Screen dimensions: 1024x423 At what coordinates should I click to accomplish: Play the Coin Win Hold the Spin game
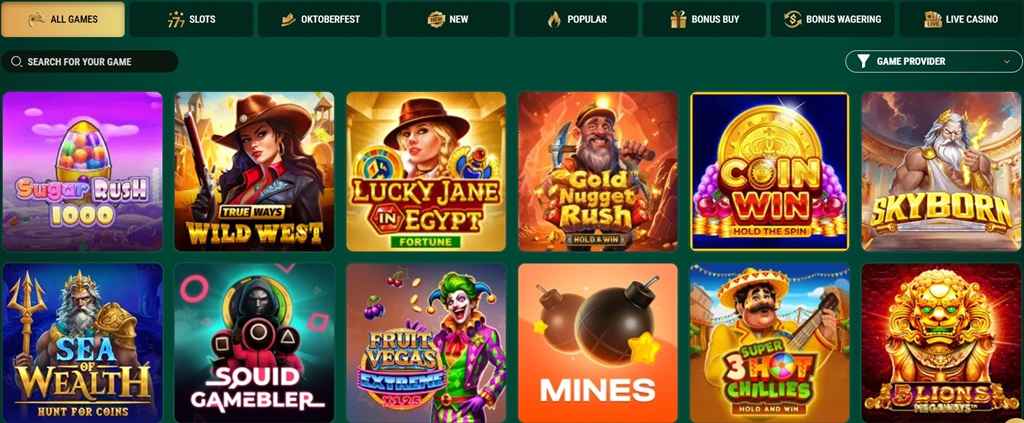click(769, 171)
